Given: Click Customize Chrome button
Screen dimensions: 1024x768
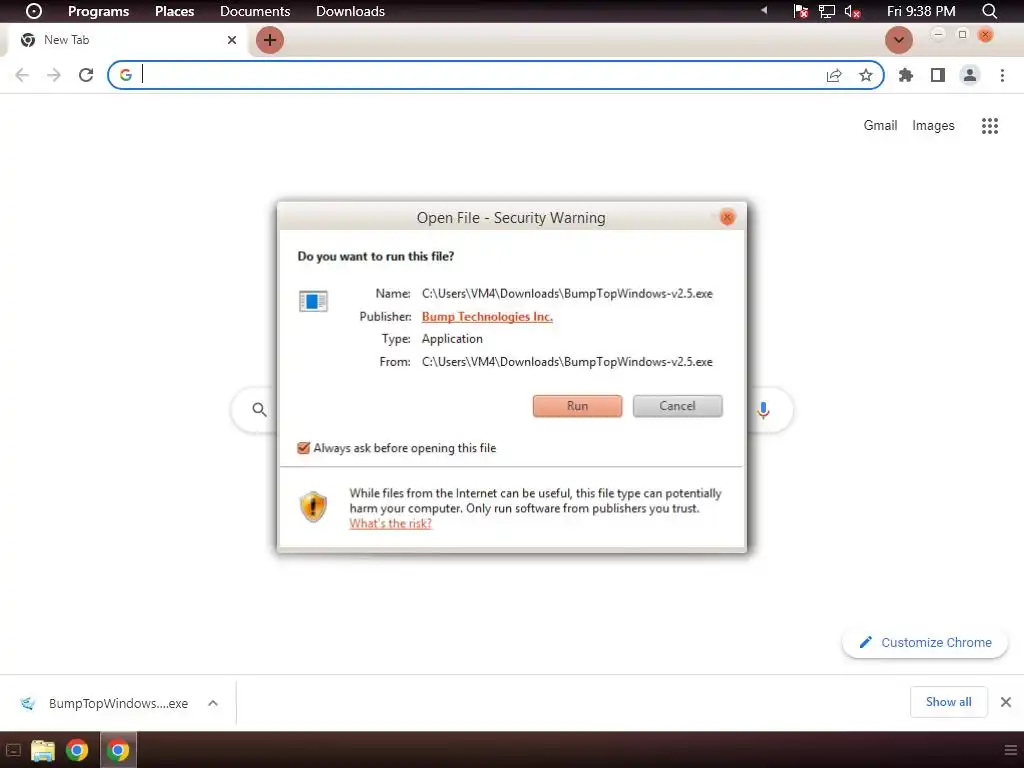Looking at the screenshot, I should pos(925,643).
